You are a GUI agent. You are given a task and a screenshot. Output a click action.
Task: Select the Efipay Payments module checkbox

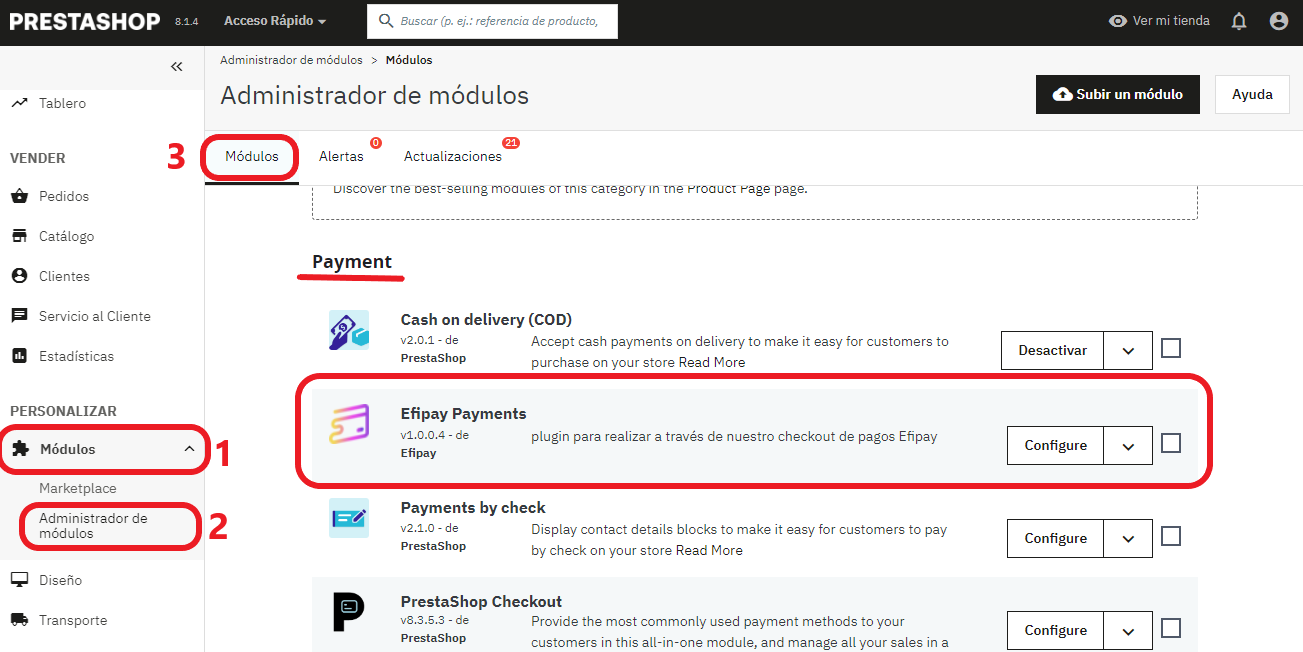(1171, 443)
